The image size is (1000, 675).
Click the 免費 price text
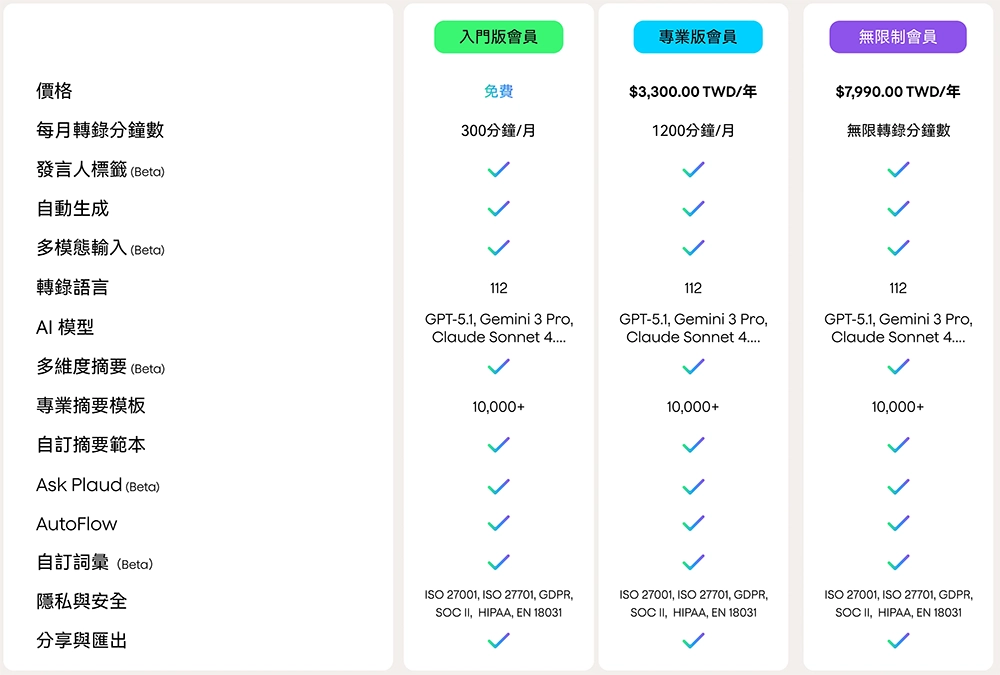[498, 92]
